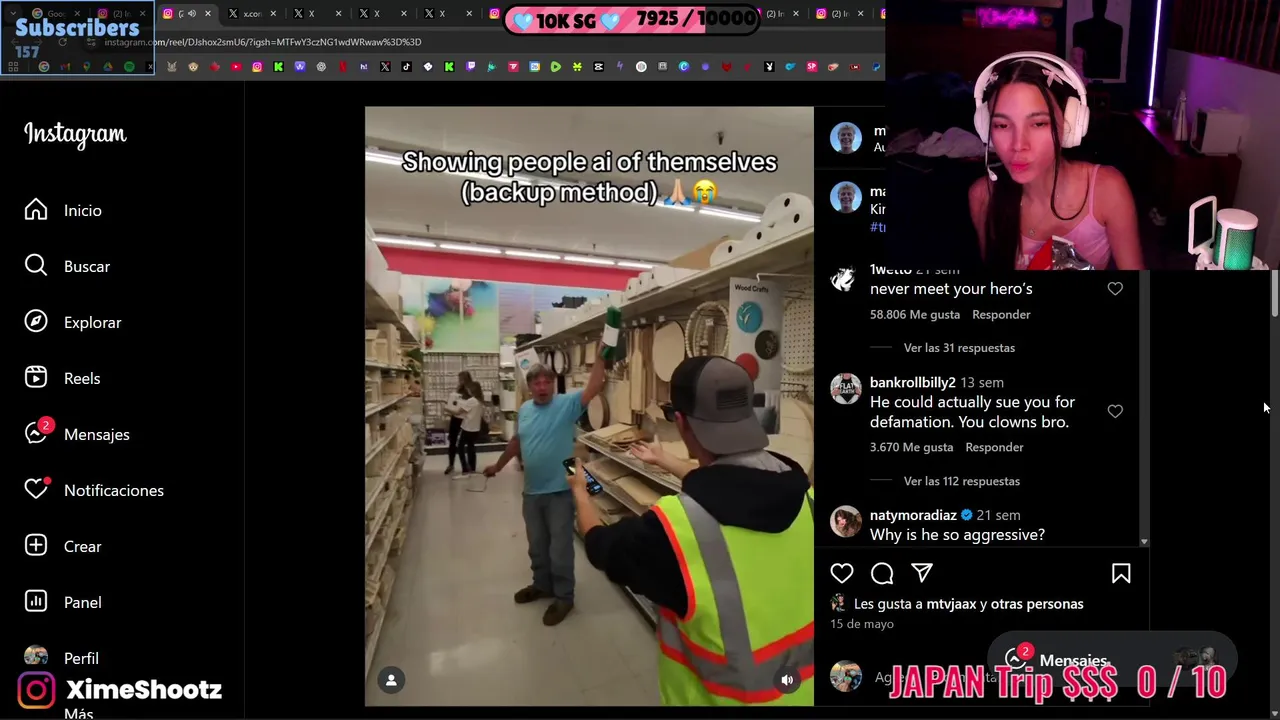This screenshot has width=1280, height=720.
Task: Click the comment bubble icon under the reel
Action: (x=882, y=573)
